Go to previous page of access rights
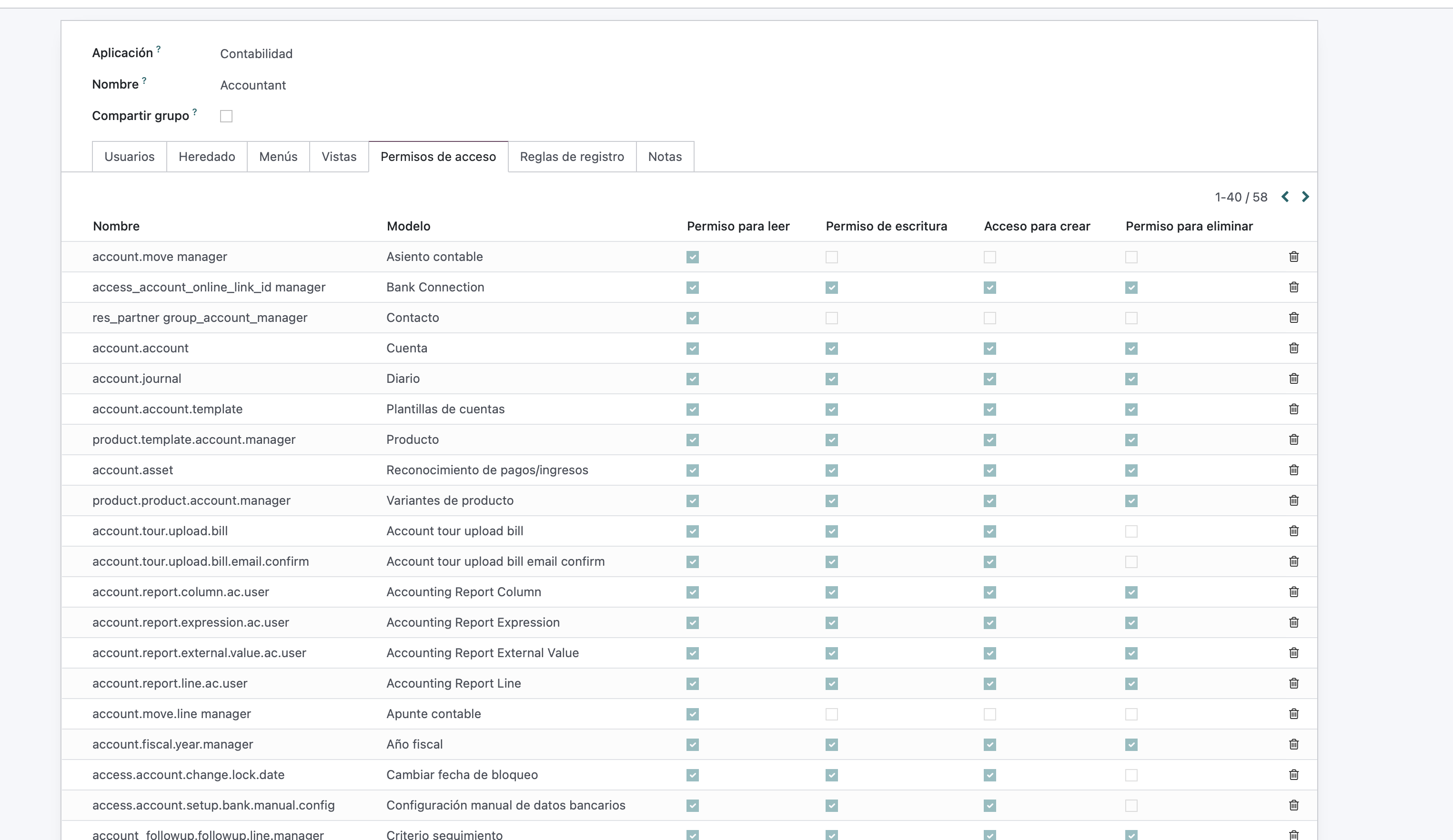This screenshot has height=840, width=1453. point(1285,197)
